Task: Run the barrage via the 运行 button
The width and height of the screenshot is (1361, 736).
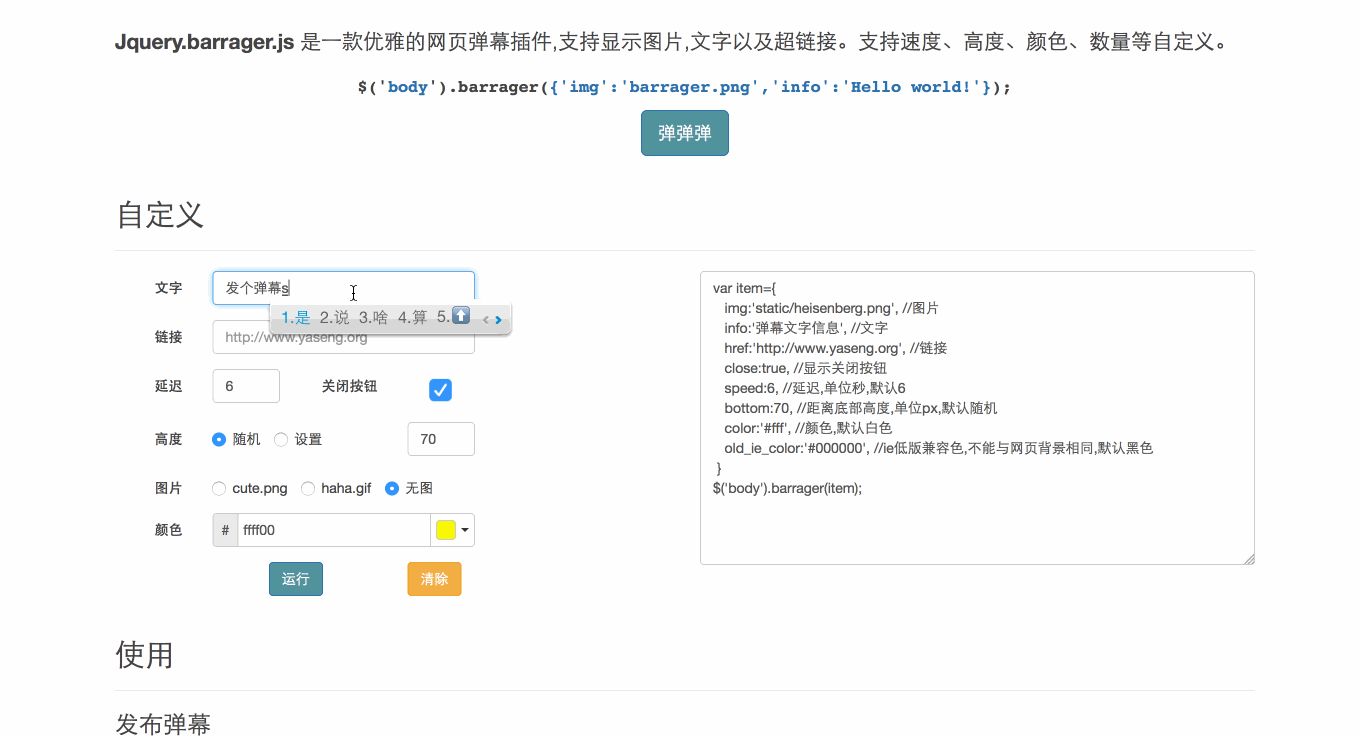Action: (x=295, y=578)
